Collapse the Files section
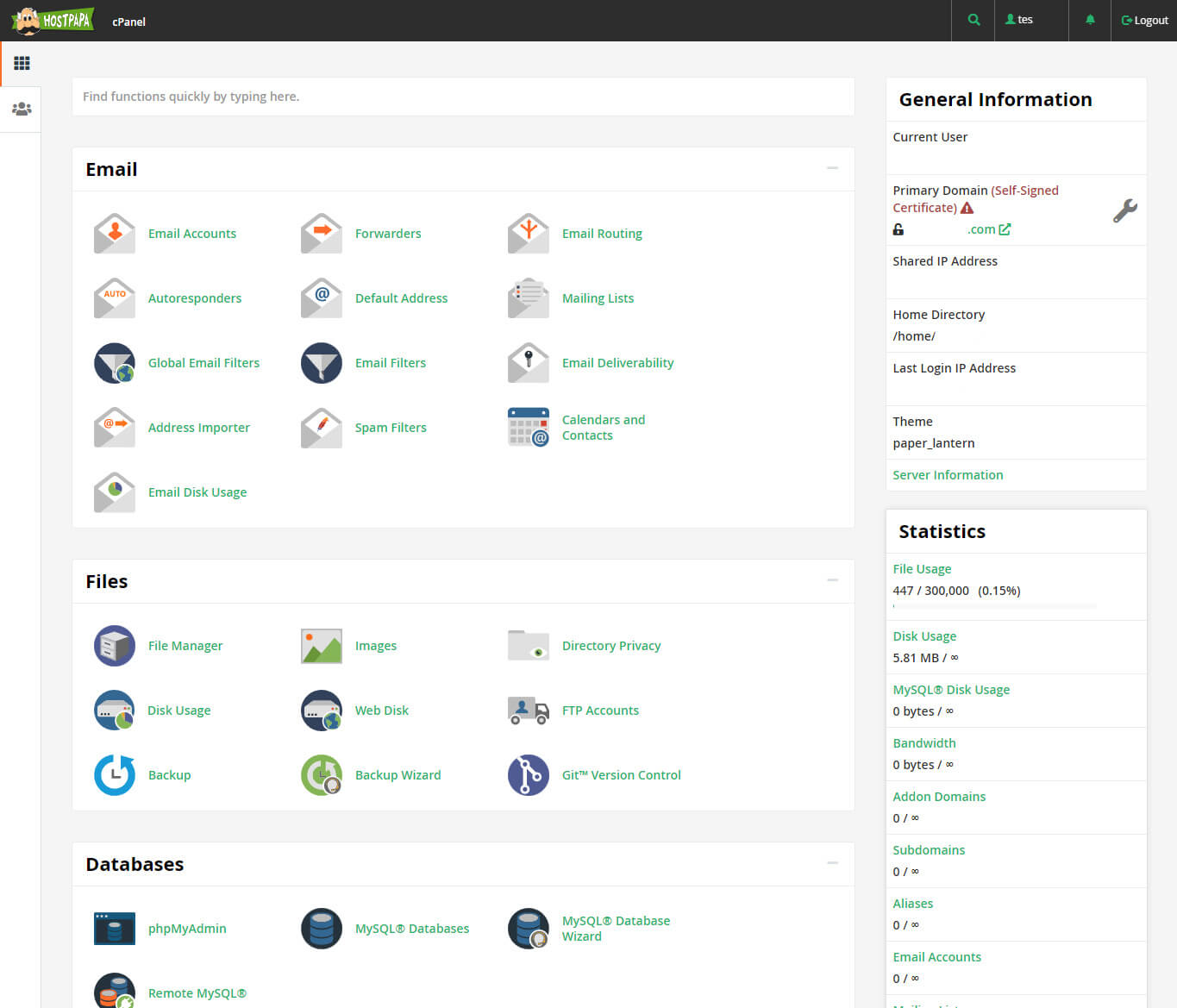This screenshot has width=1177, height=1008. [832, 580]
